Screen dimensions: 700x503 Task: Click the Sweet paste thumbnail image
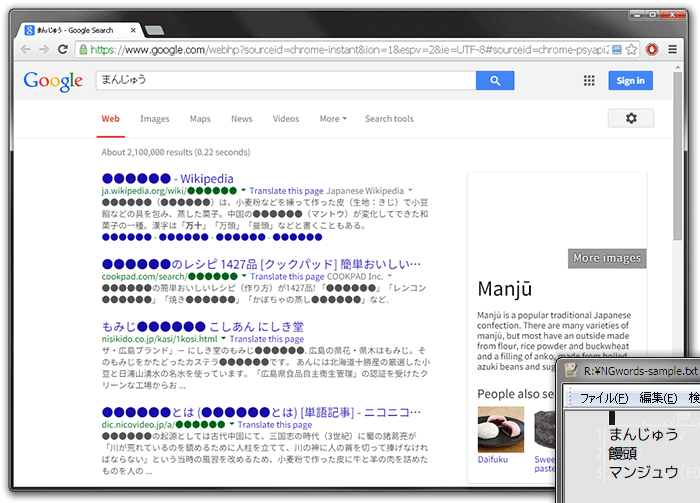pyautogui.click(x=546, y=429)
